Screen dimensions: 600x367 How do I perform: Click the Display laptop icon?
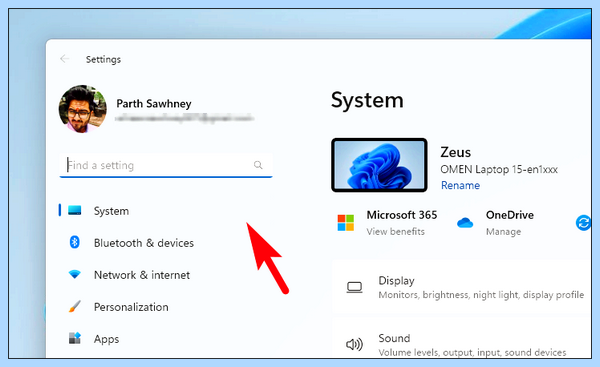(354, 287)
